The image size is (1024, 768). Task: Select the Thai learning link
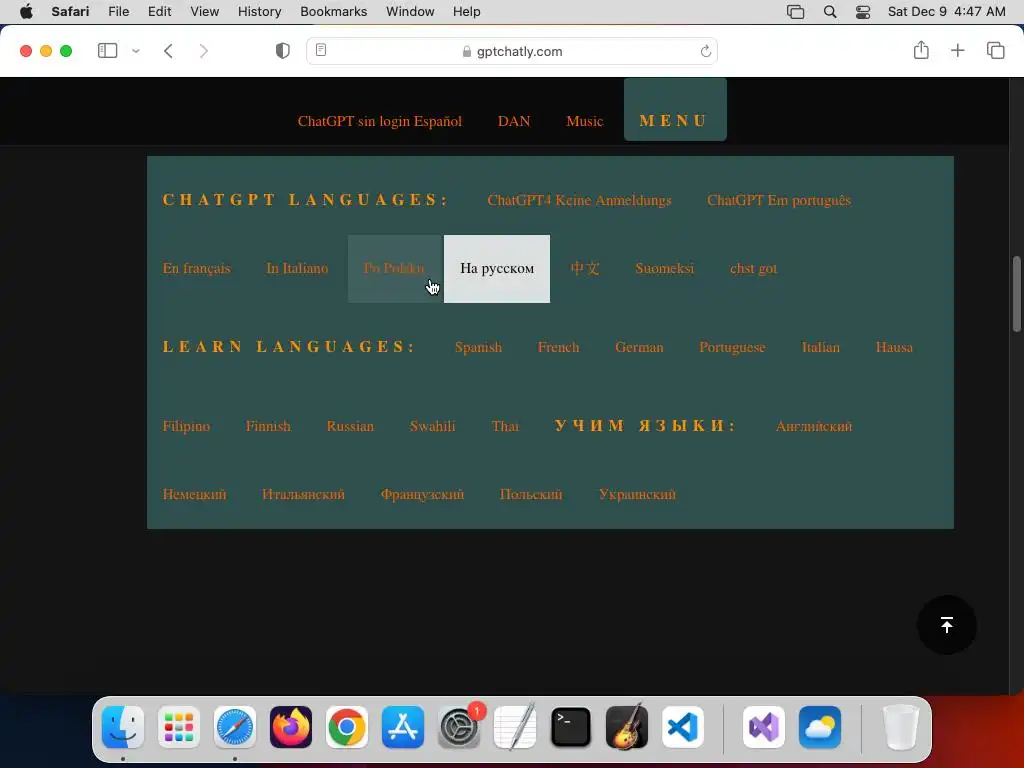click(x=505, y=426)
